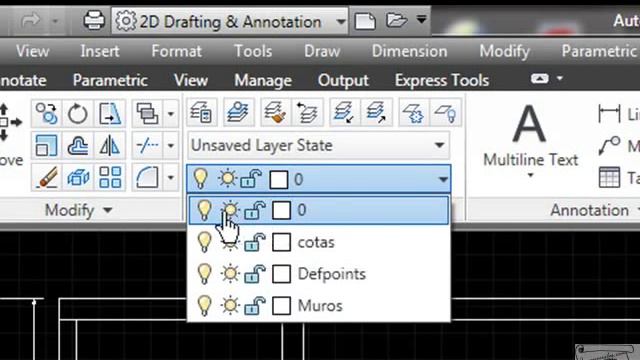Select the Bring to Front draw order icon
640x360 pixels.
pos(147,113)
